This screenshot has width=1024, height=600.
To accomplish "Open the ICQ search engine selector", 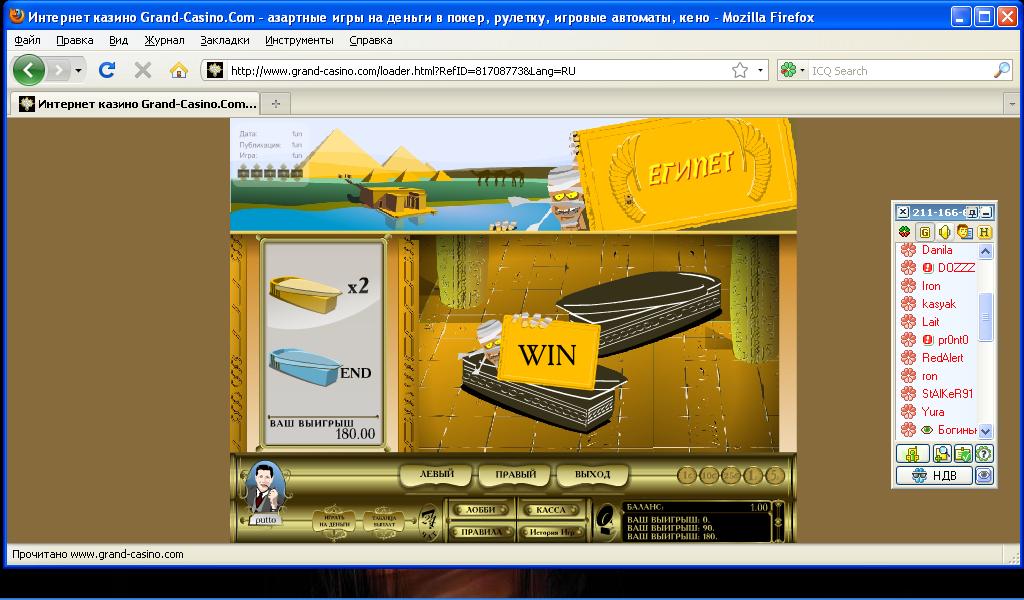I will (793, 71).
